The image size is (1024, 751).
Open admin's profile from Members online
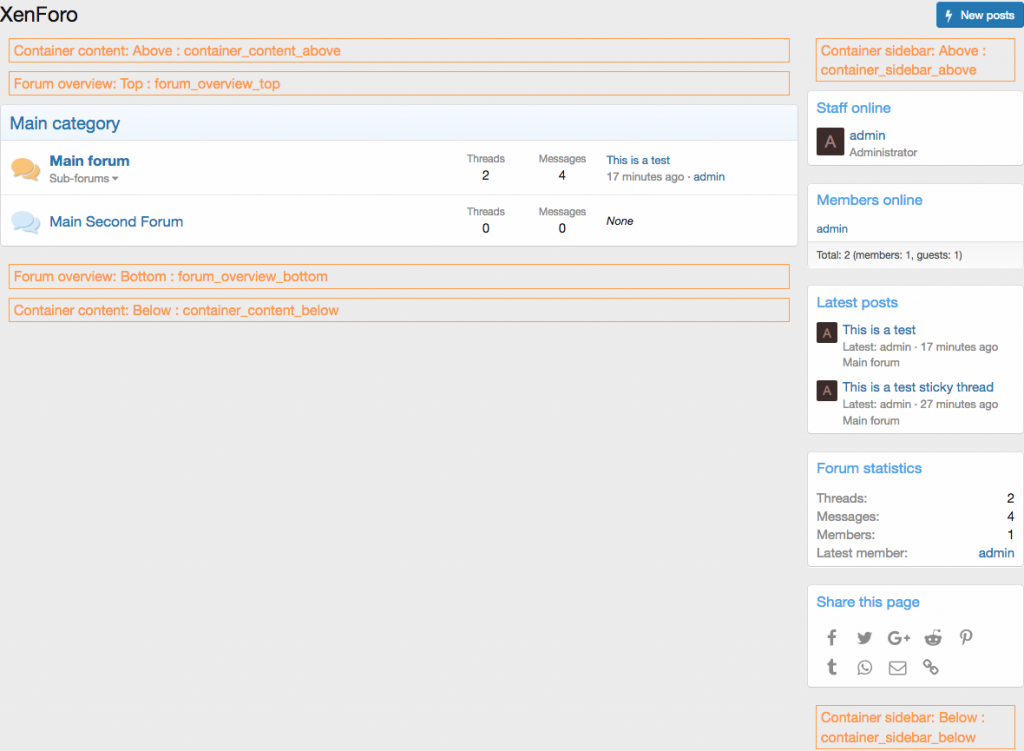(x=831, y=228)
